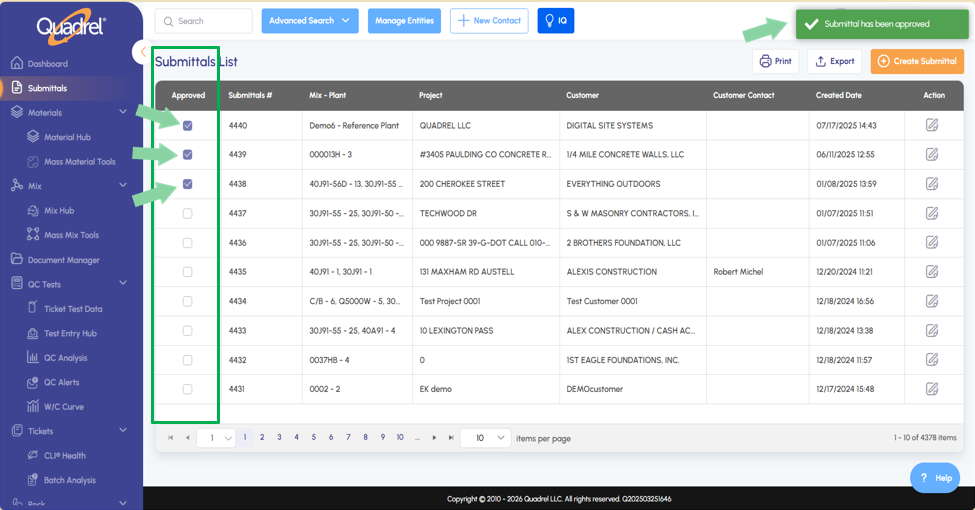
Task: Open the page number dropdown
Action: tap(216, 438)
